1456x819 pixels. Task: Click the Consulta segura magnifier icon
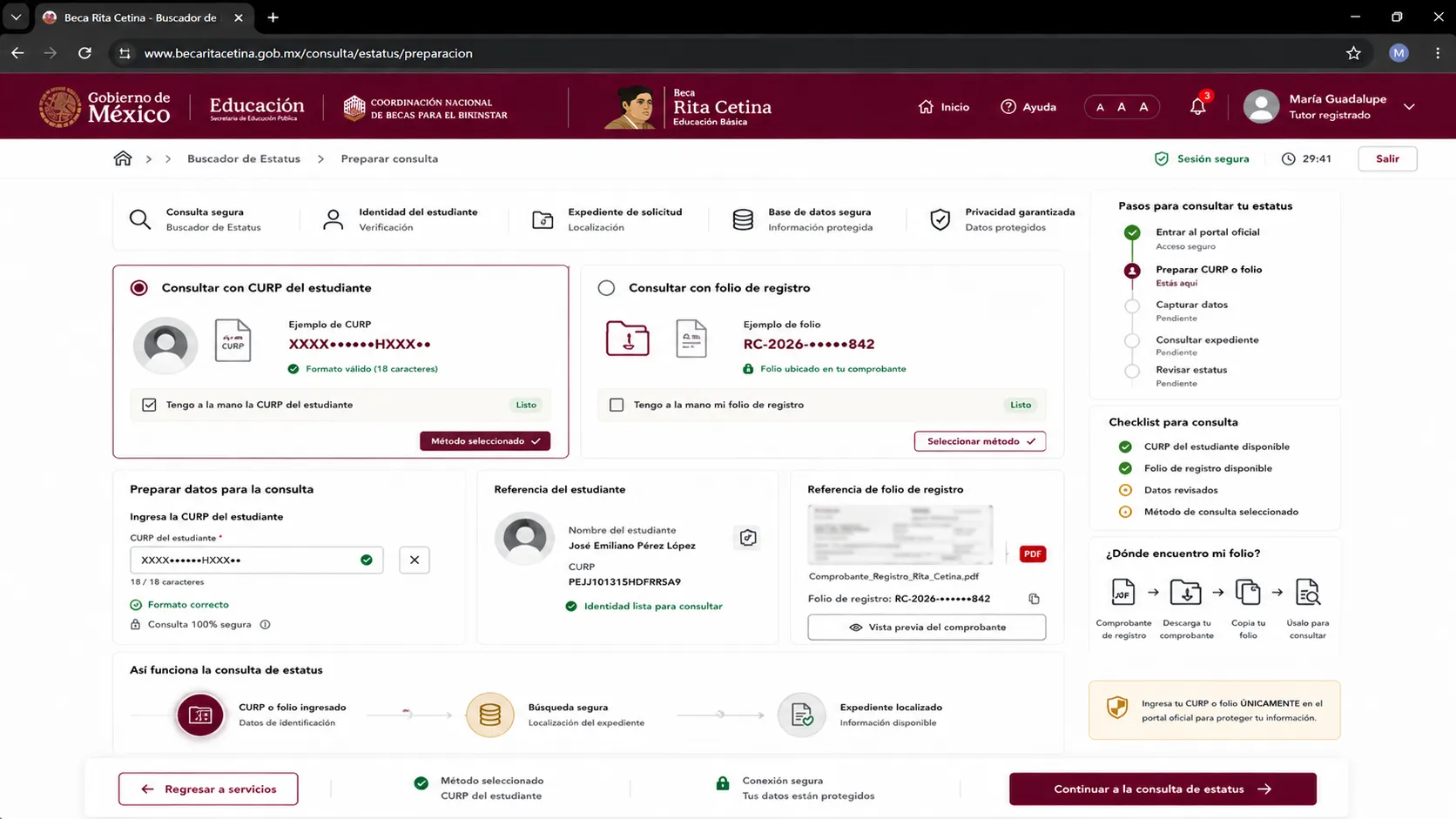(x=140, y=219)
